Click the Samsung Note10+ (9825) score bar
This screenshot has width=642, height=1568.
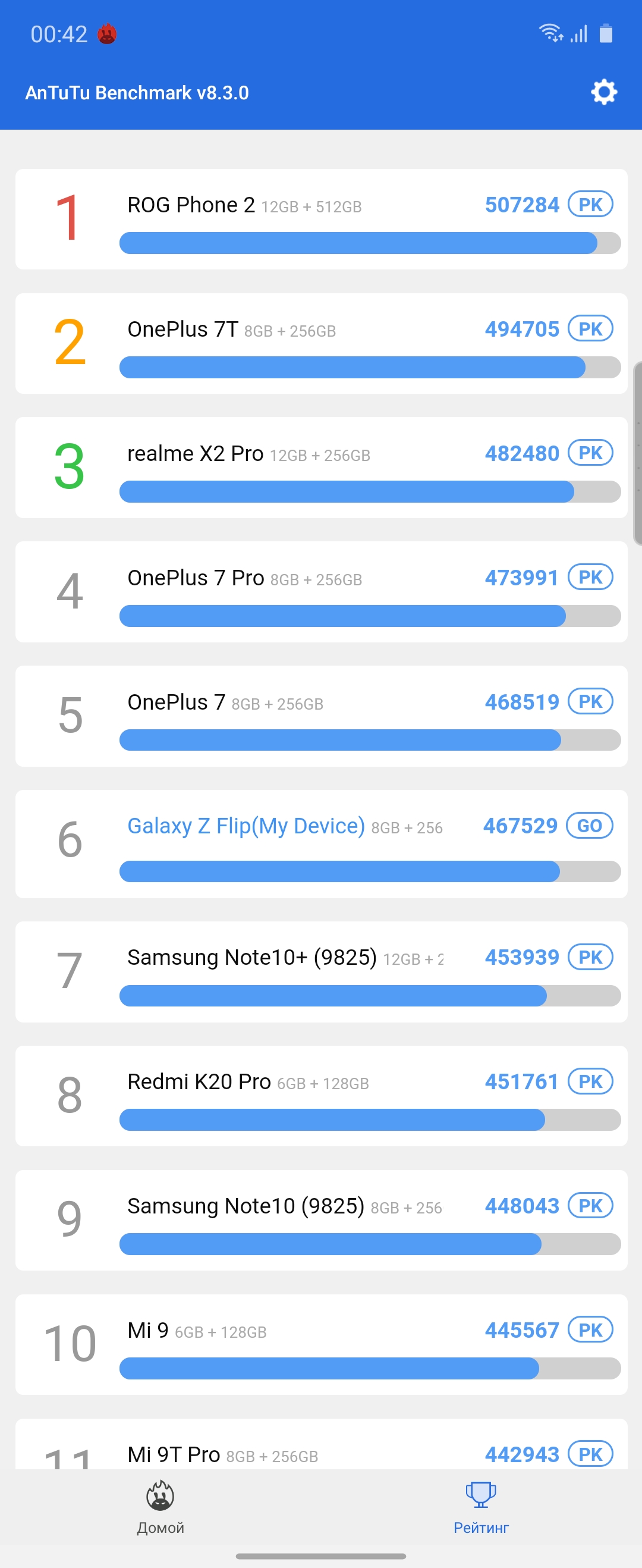click(369, 996)
